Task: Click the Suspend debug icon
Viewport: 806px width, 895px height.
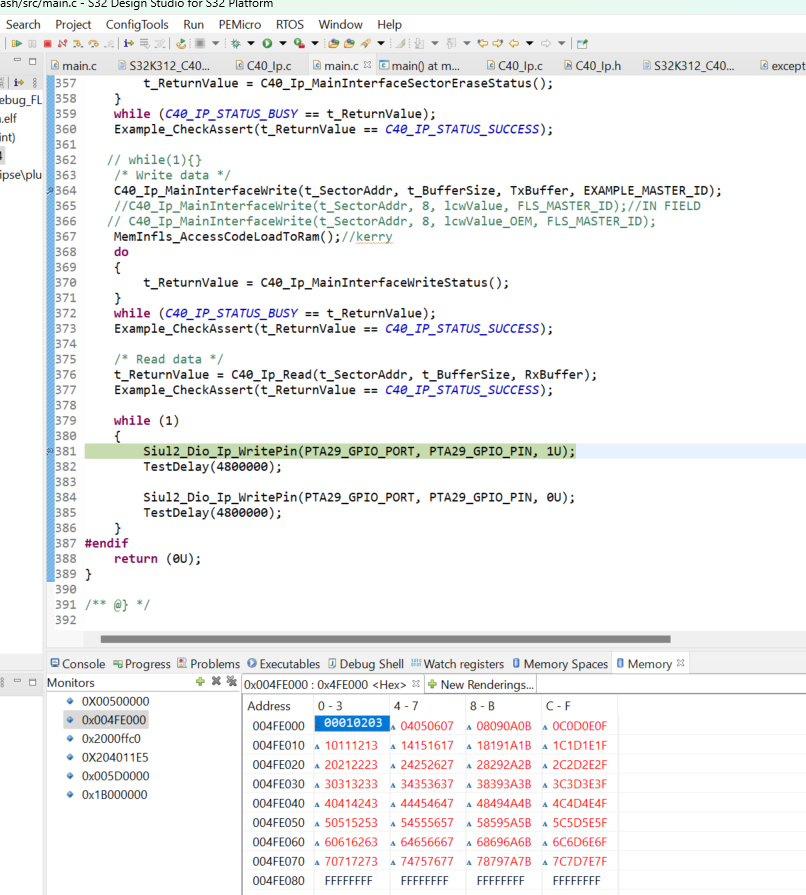Action: 32,43
